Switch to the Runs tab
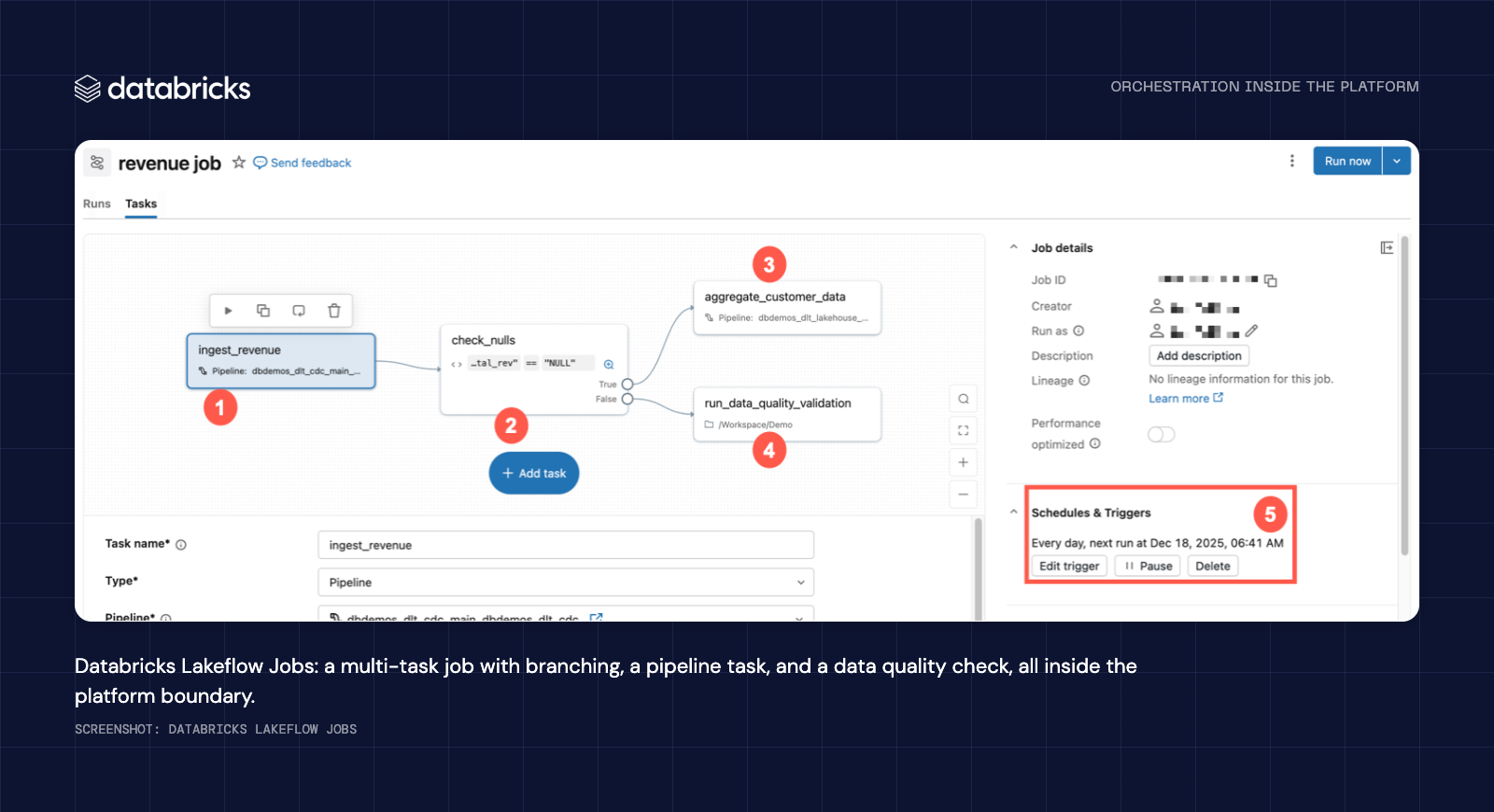The image size is (1494, 812). 97,203
